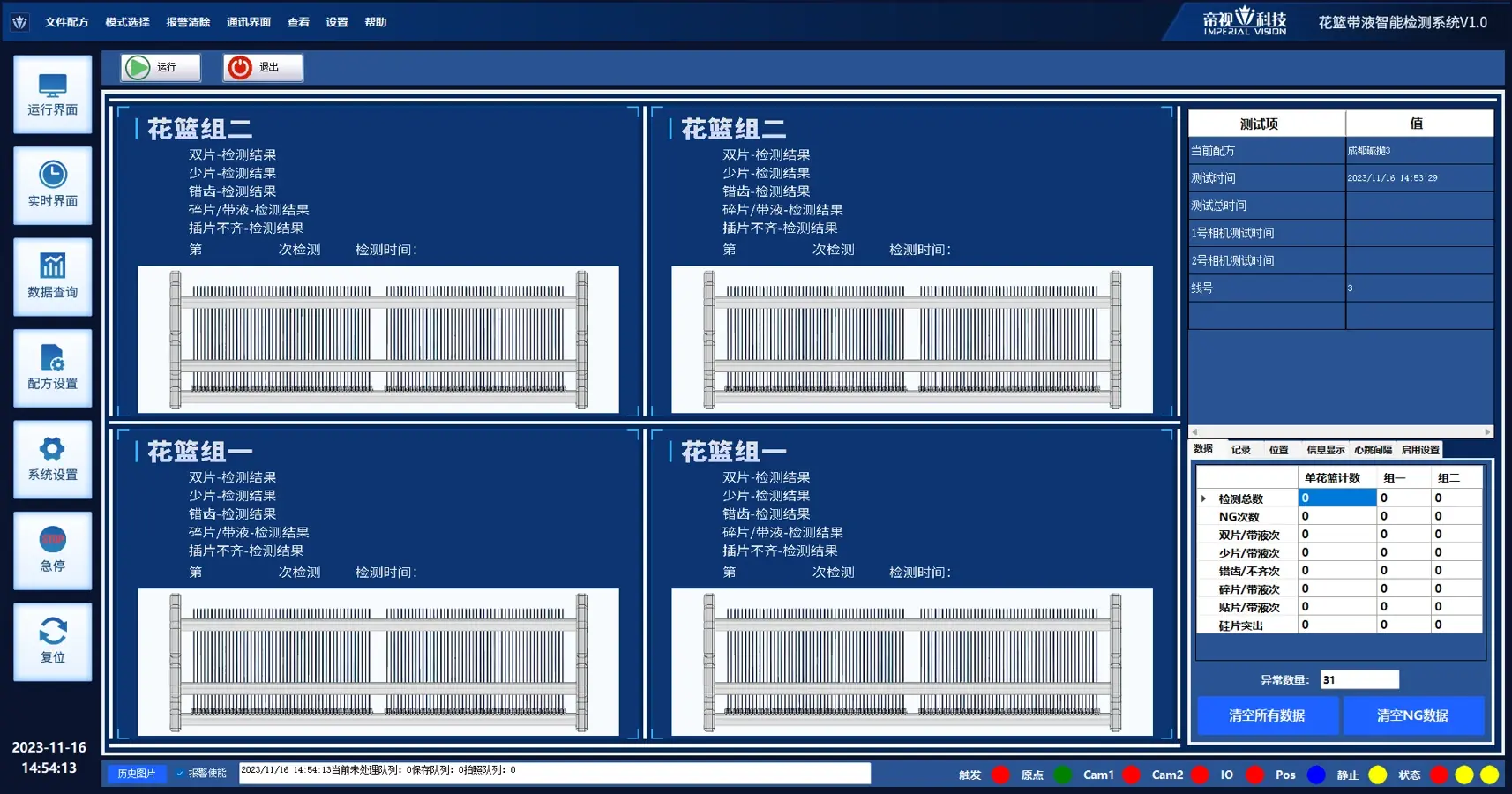Select the bottom-right 花篮组一 basket image

[912, 662]
